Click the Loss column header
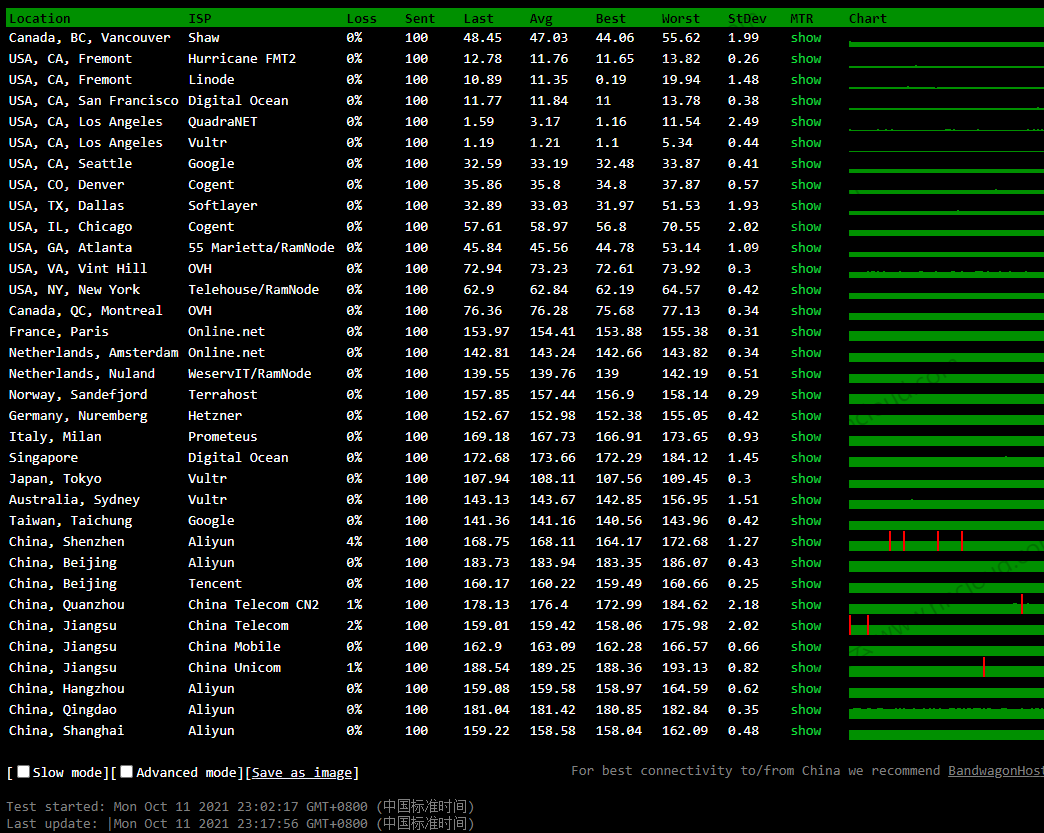 pos(362,19)
